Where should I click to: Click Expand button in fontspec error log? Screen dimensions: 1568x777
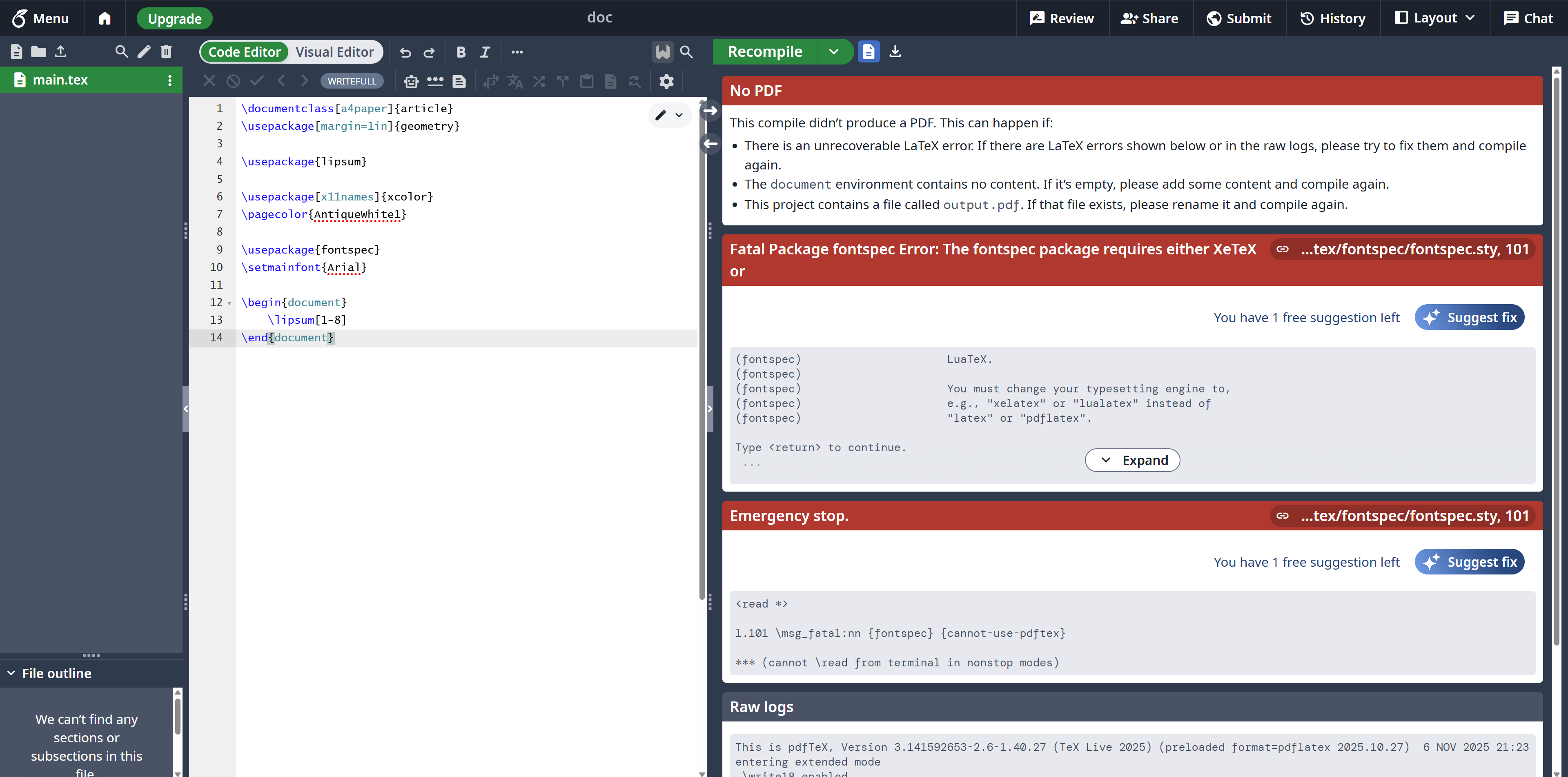(x=1132, y=460)
